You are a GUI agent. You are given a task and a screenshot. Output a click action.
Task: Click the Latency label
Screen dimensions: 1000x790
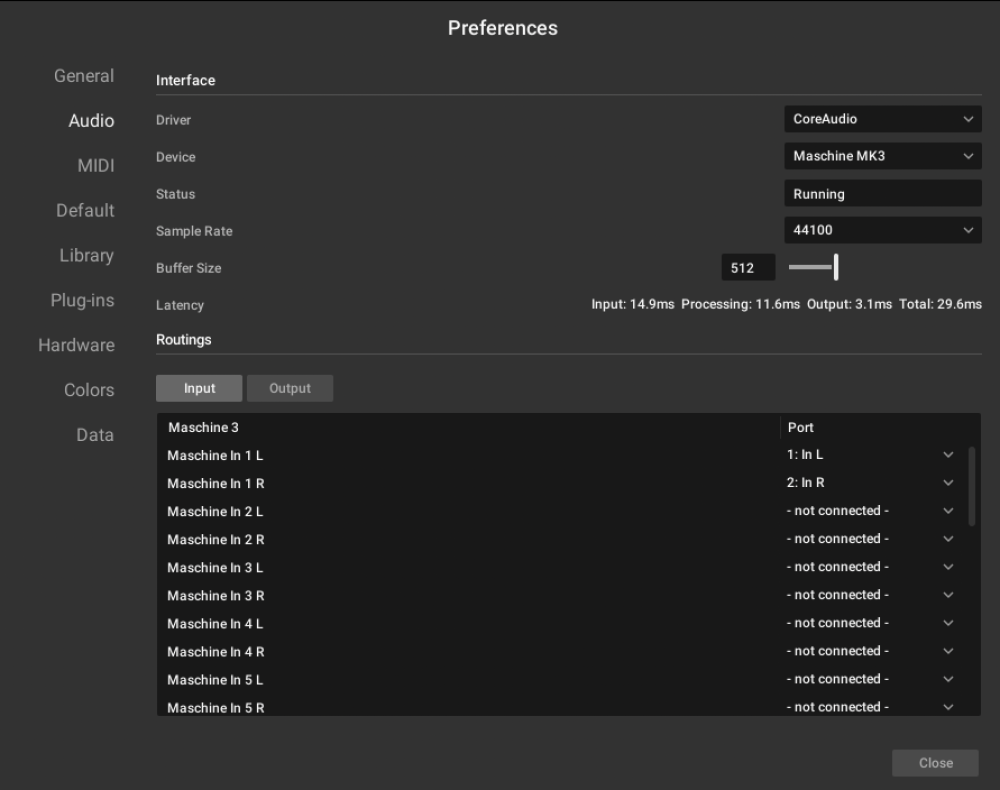180,305
